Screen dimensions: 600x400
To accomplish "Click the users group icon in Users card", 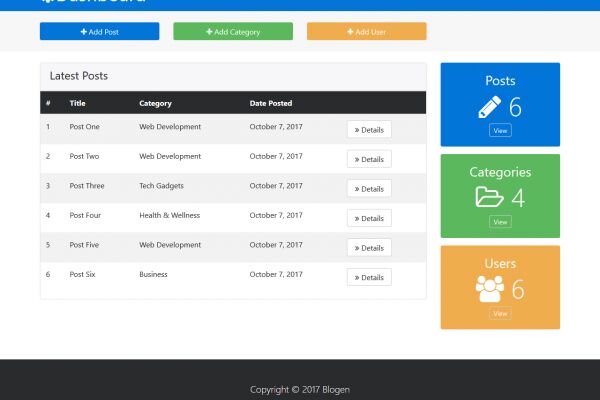I will click(489, 289).
